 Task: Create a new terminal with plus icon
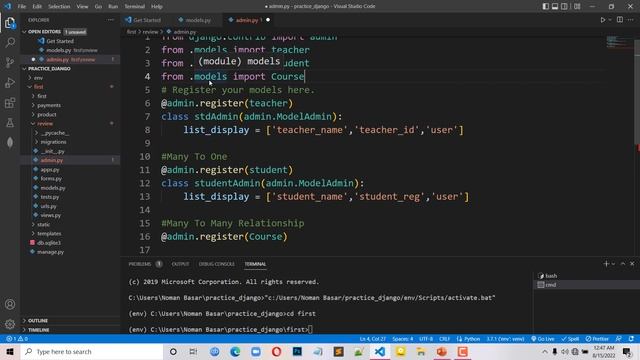(x=606, y=264)
